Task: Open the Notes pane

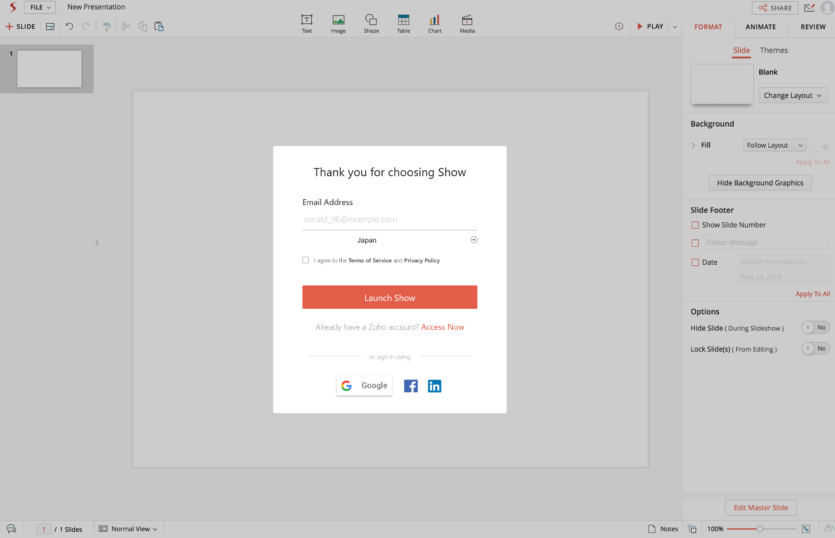Action: pos(663,529)
